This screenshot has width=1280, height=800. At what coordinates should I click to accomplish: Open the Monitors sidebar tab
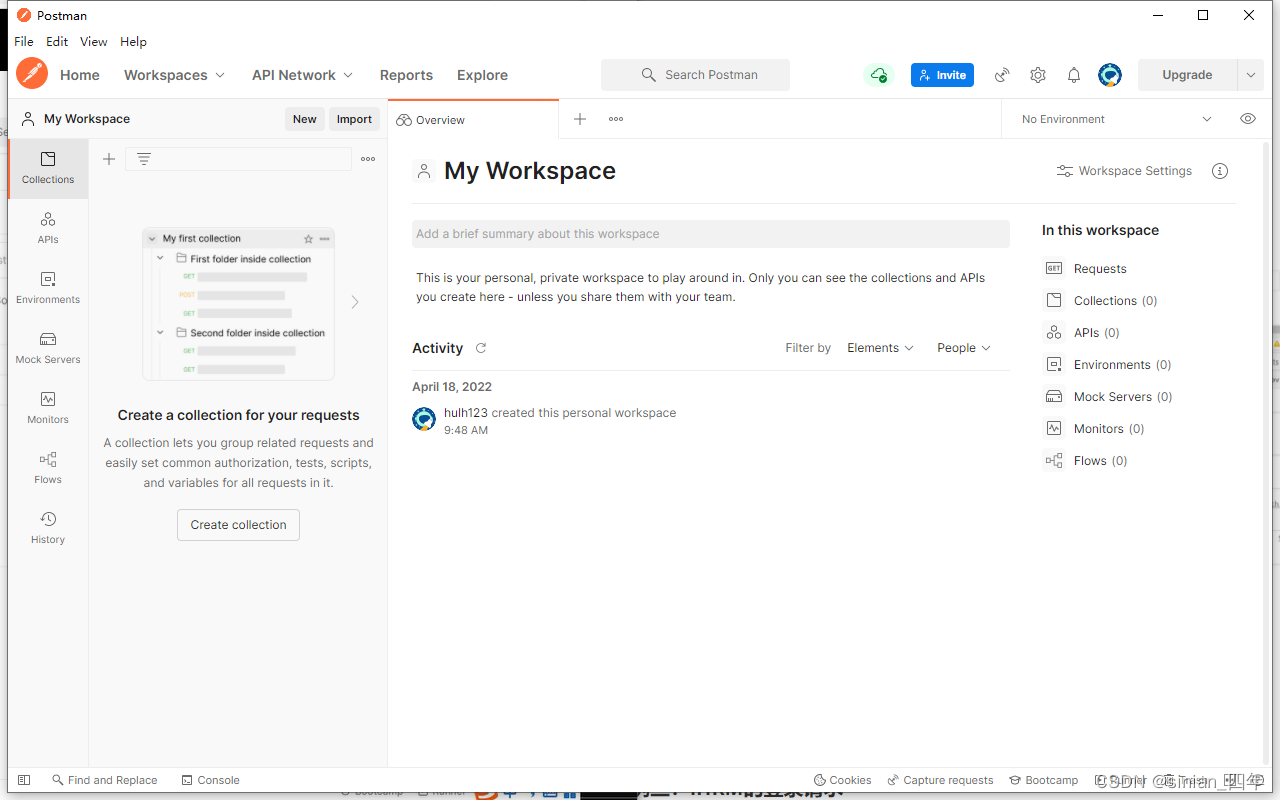[48, 408]
